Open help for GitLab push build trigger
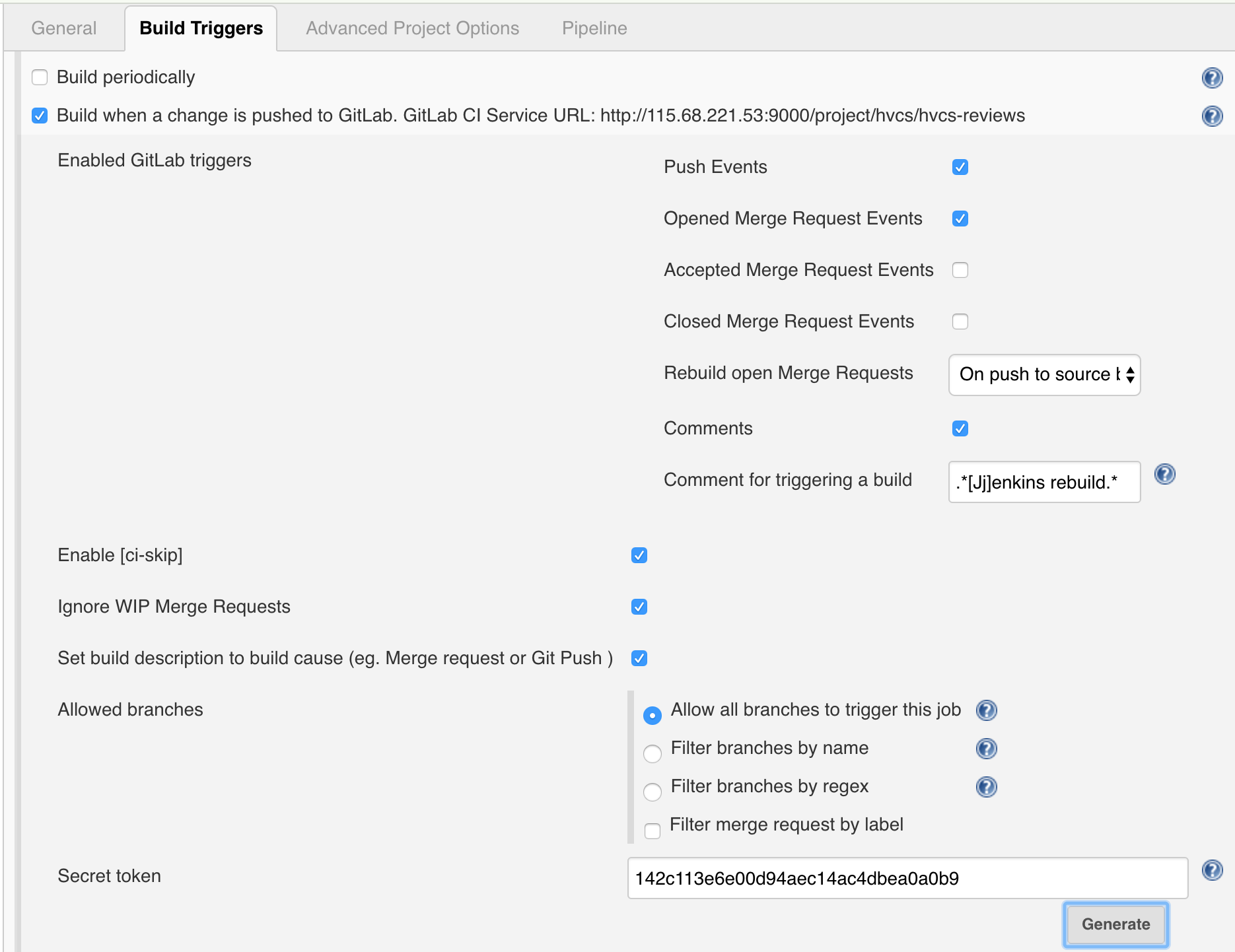Image resolution: width=1235 pixels, height=952 pixels. coord(1212,116)
